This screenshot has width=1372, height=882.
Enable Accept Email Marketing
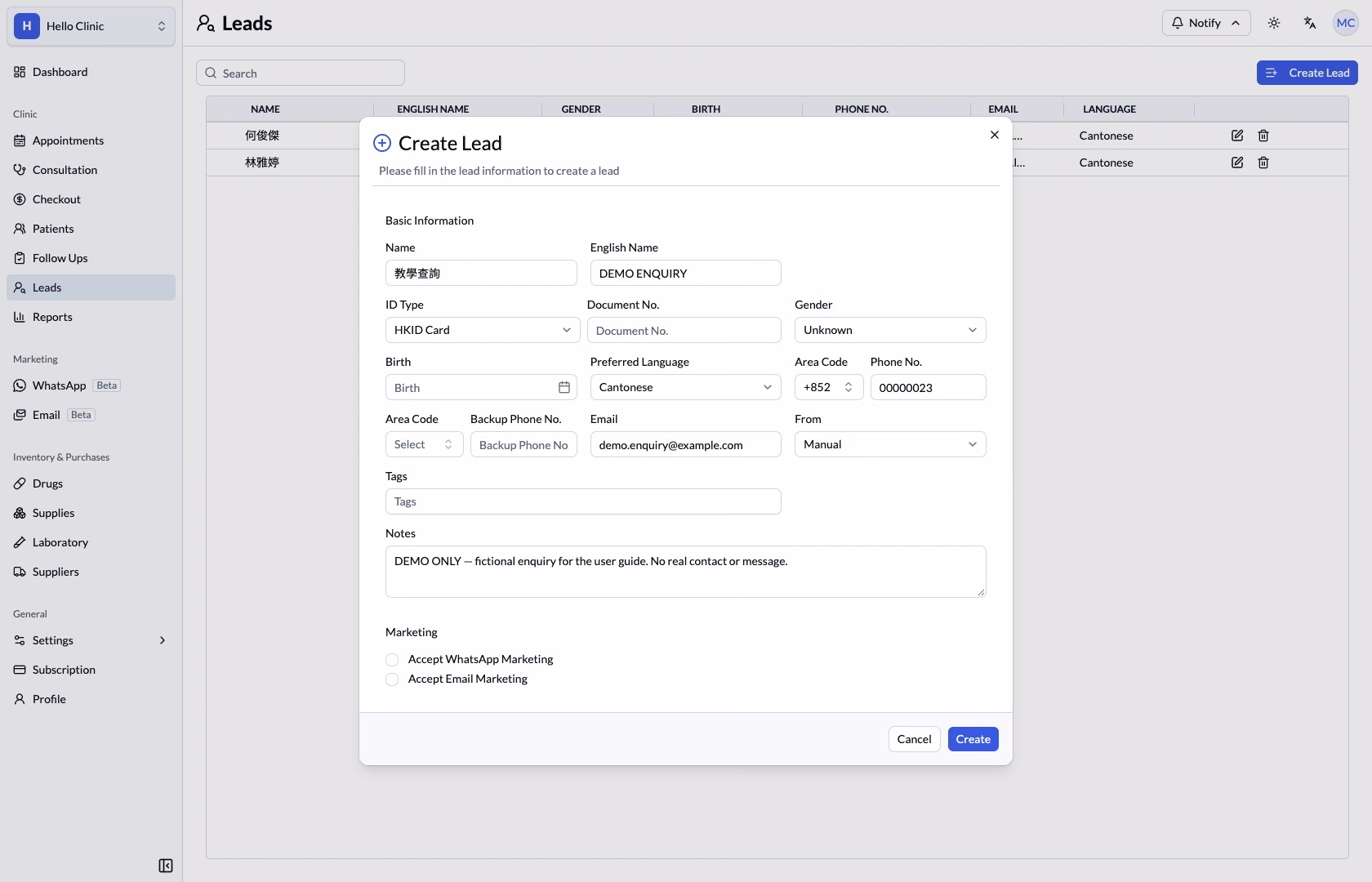[x=392, y=679]
